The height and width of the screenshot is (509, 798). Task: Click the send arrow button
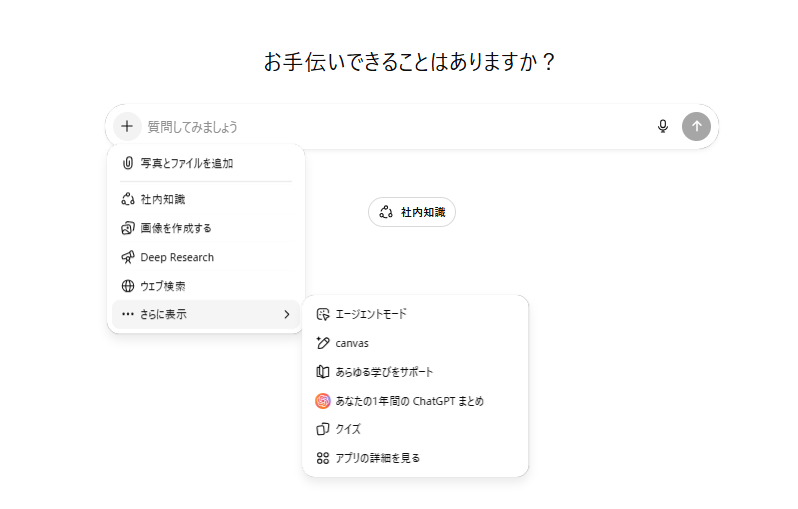pos(696,126)
